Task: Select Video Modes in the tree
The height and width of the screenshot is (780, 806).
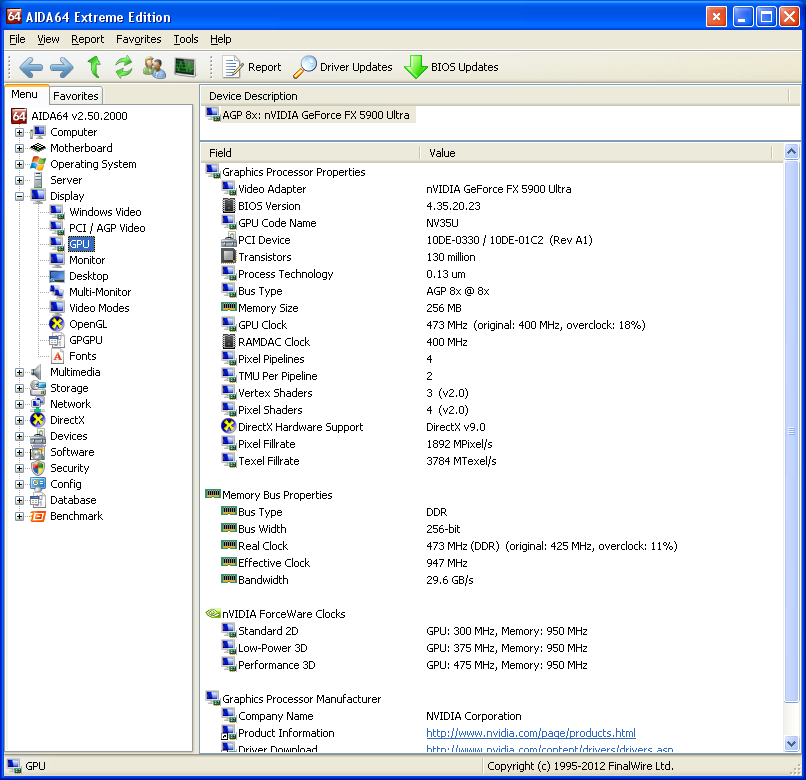Action: [x=99, y=307]
